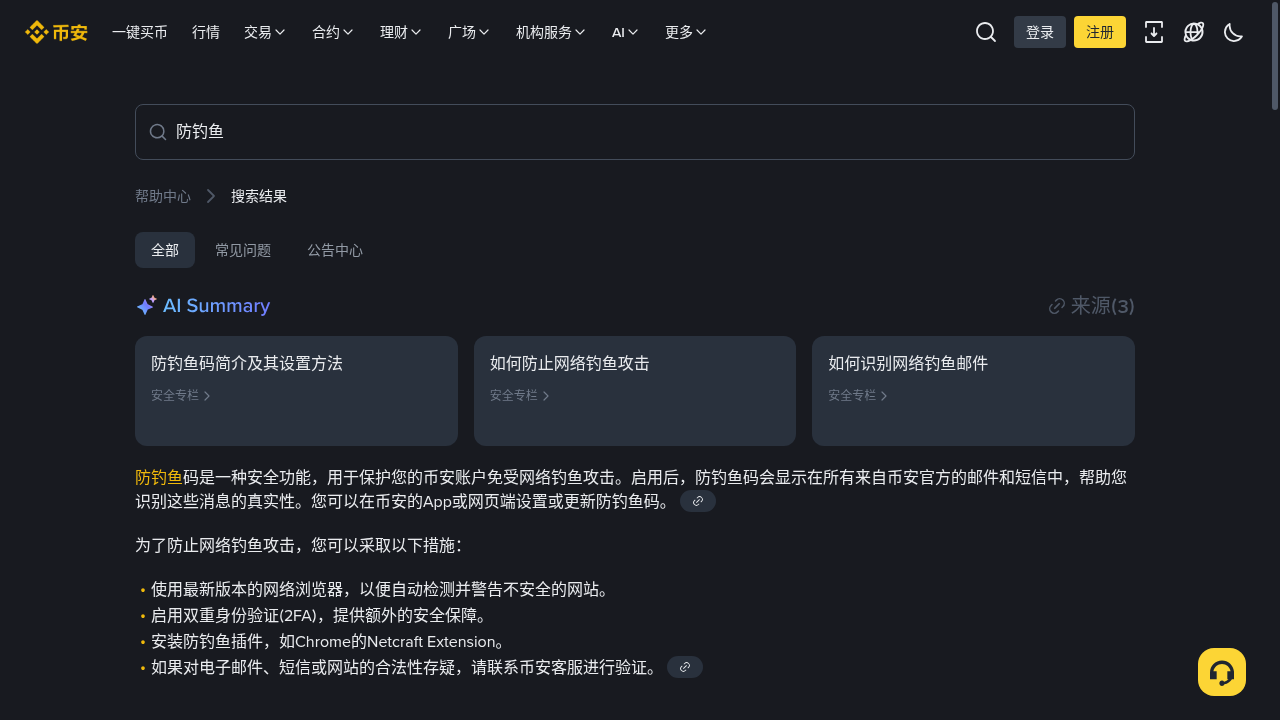The height and width of the screenshot is (720, 1280).
Task: Open the 防钓鱼码简介及其设置方法 card
Action: click(x=296, y=391)
